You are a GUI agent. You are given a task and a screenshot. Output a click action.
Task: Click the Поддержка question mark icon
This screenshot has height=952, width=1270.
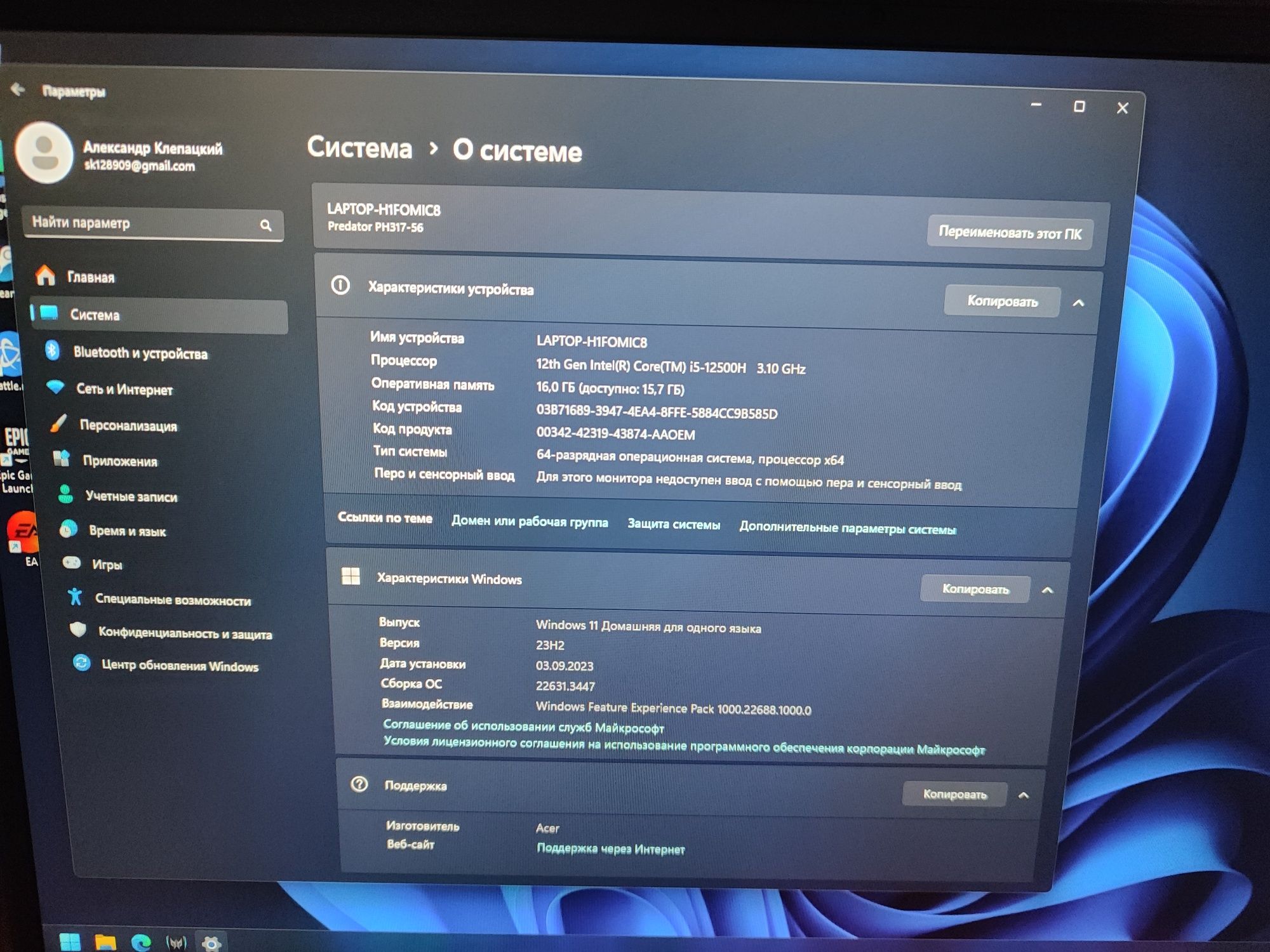pos(359,784)
